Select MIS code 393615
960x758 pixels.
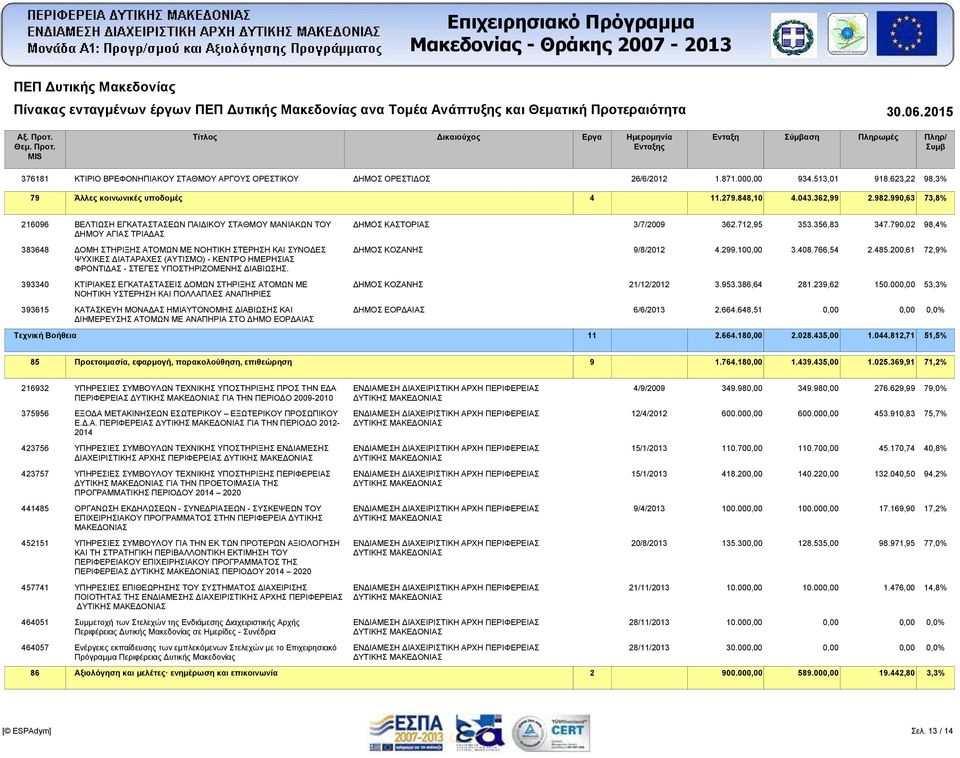[35, 310]
